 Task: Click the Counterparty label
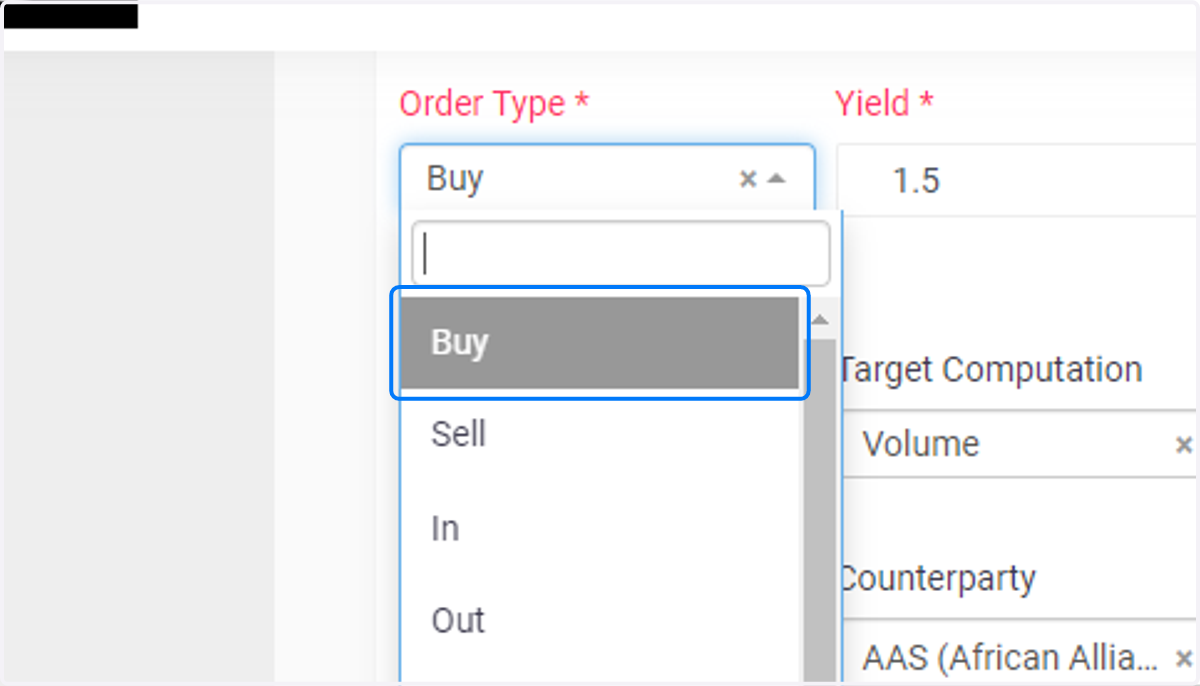(938, 578)
